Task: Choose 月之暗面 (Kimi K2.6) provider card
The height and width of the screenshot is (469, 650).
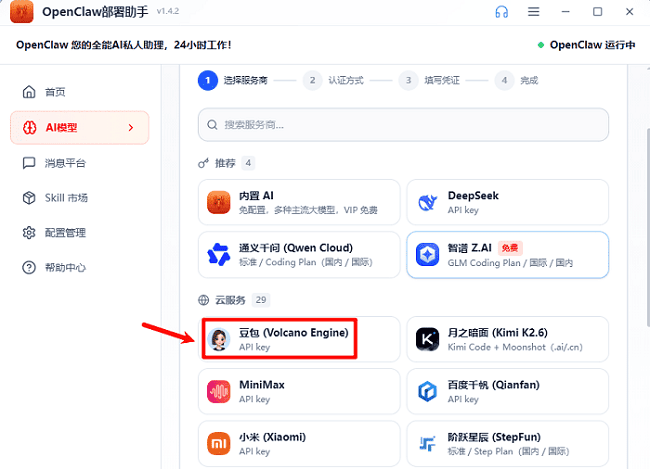Action: pyautogui.click(x=508, y=339)
